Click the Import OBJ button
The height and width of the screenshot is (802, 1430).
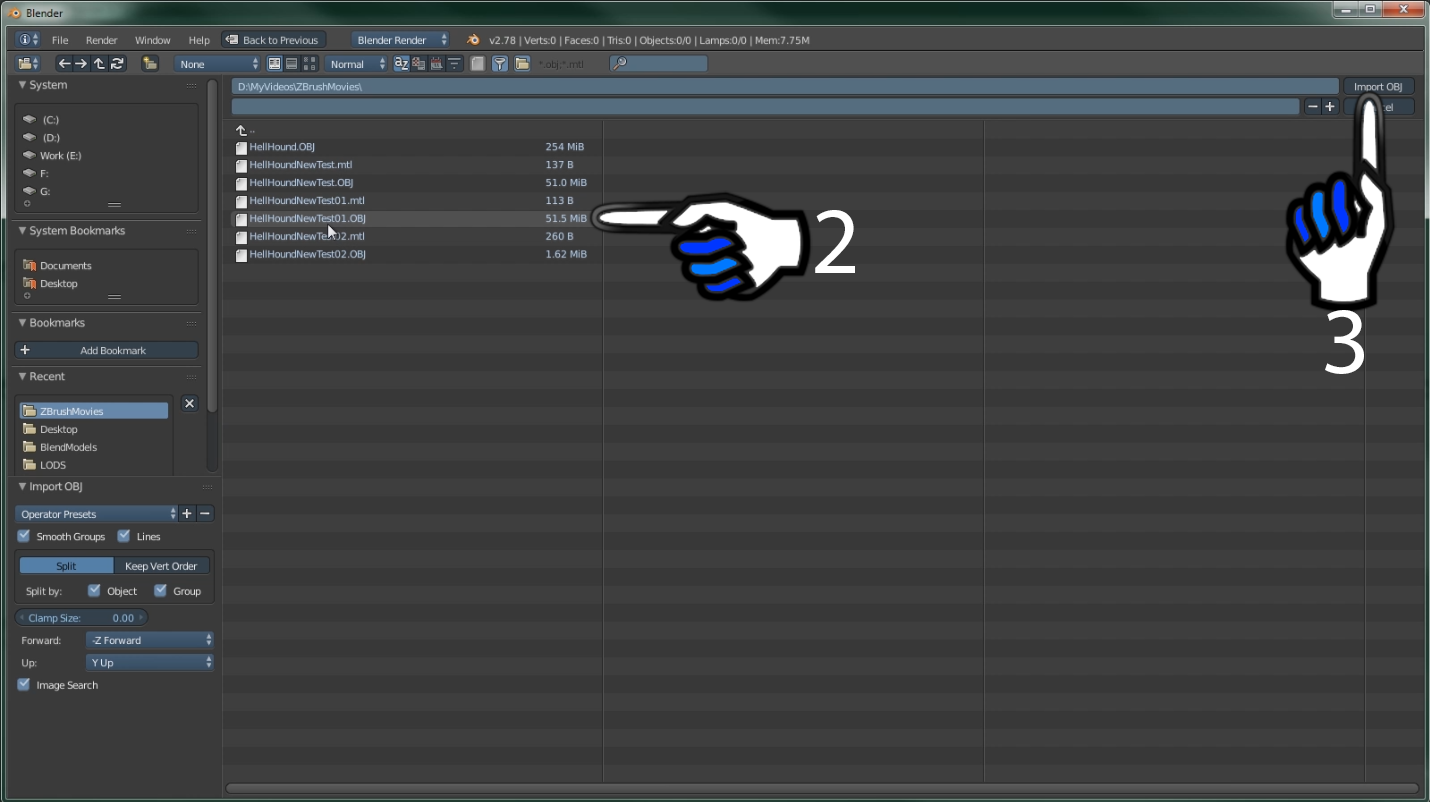[1378, 87]
